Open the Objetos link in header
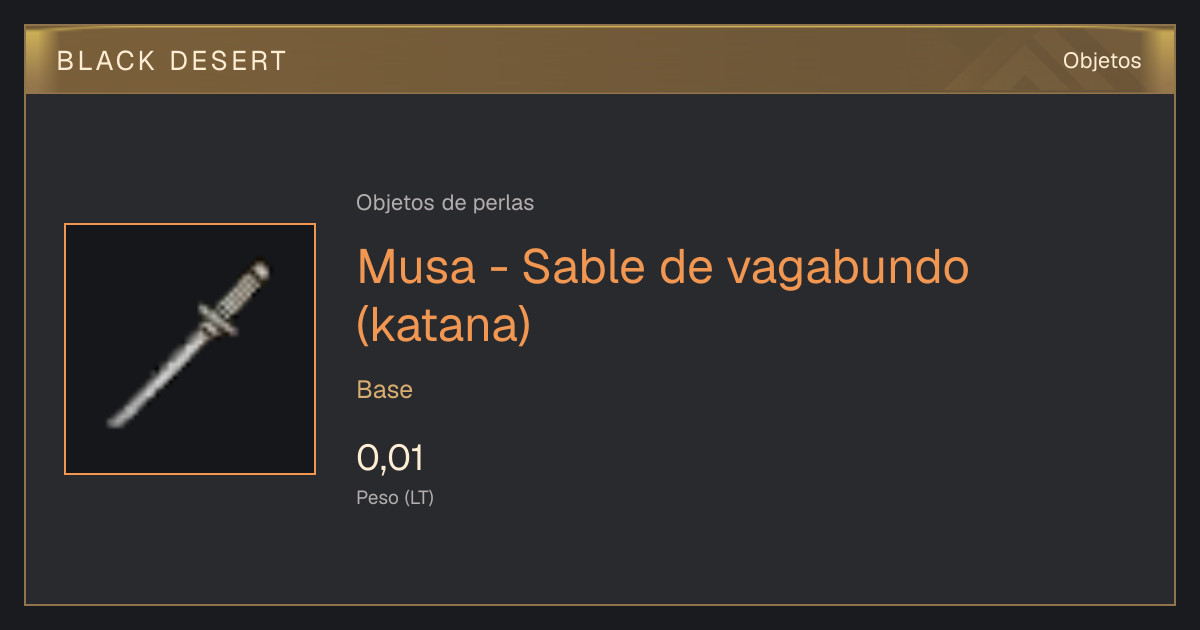Screen dimensions: 1200x630 tap(1102, 61)
